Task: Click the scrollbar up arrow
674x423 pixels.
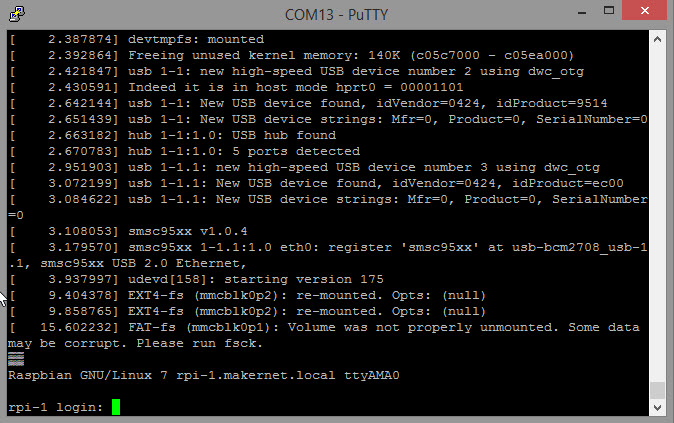Action: (x=657, y=40)
